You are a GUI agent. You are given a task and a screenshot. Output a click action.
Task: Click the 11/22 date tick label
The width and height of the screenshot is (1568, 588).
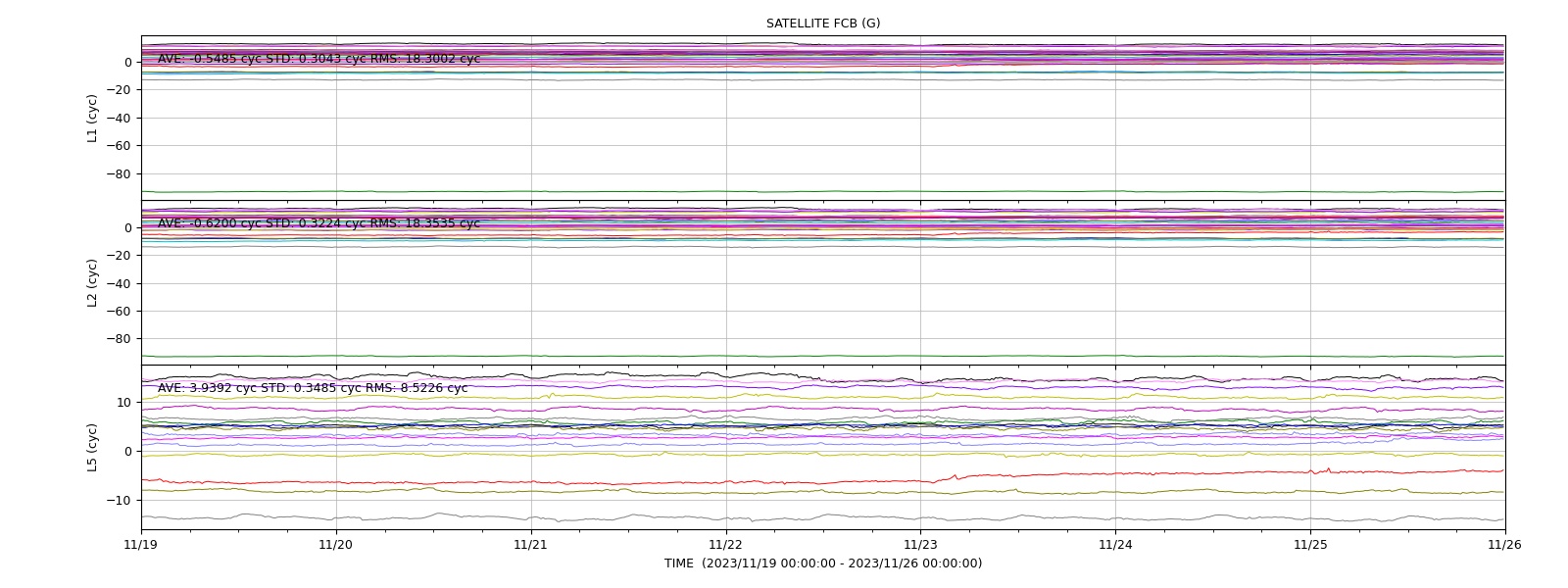click(726, 545)
